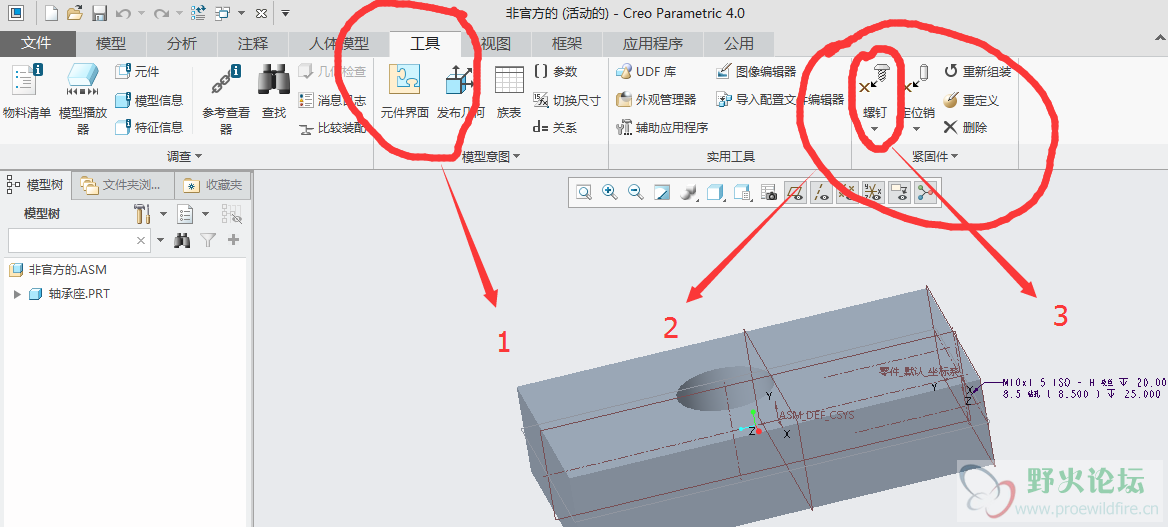Open the model tree search field dropdown arrow
Viewport: 1168px width, 527px height.
[160, 240]
